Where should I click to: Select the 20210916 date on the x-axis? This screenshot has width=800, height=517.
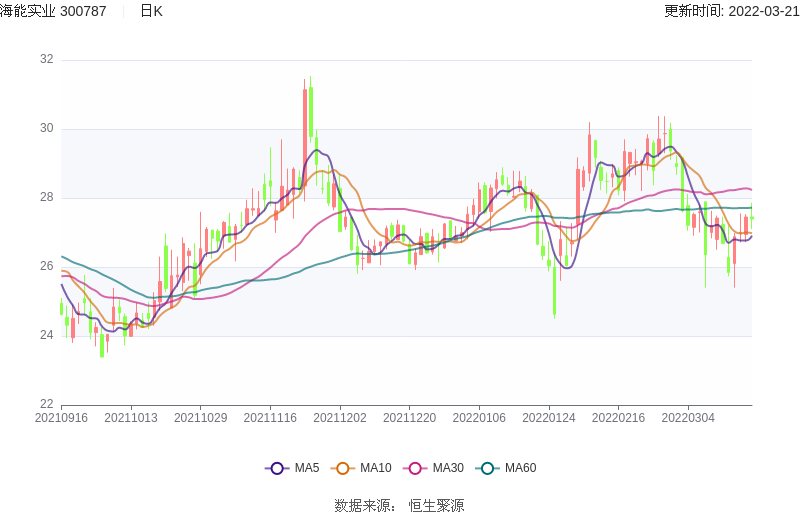point(61,418)
